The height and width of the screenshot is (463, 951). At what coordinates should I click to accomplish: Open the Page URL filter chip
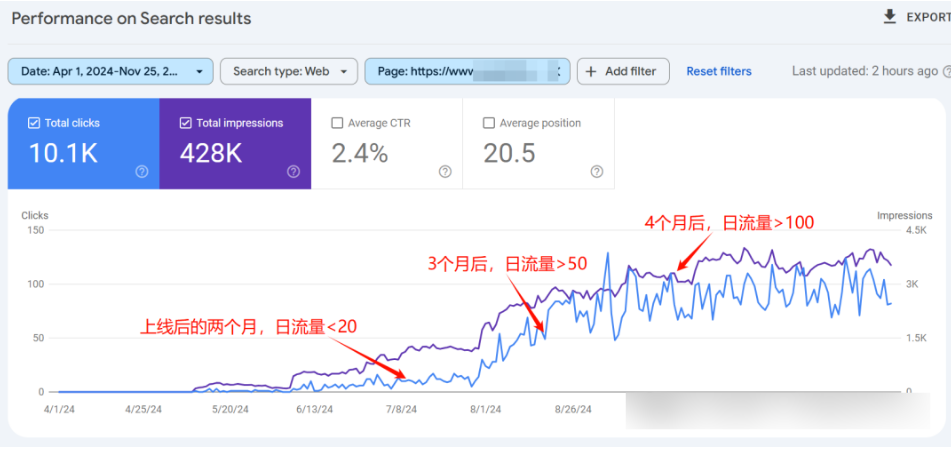[x=467, y=72]
